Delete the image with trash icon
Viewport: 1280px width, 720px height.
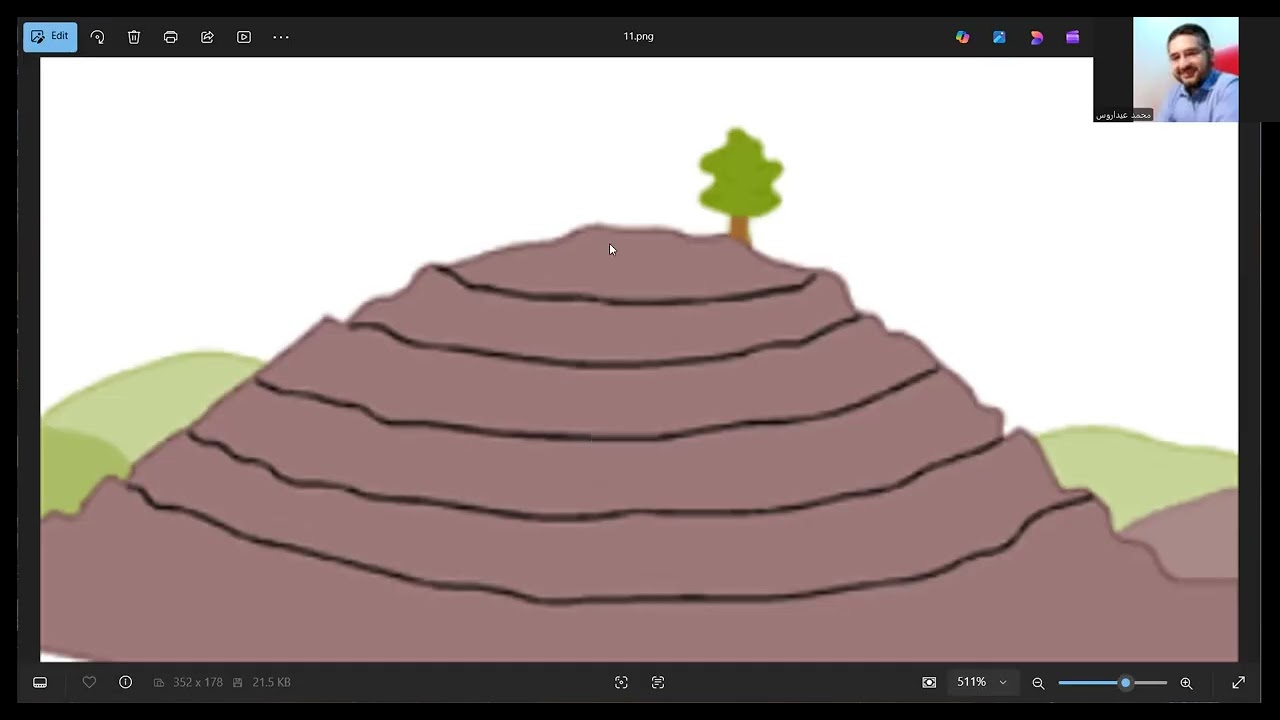(134, 37)
